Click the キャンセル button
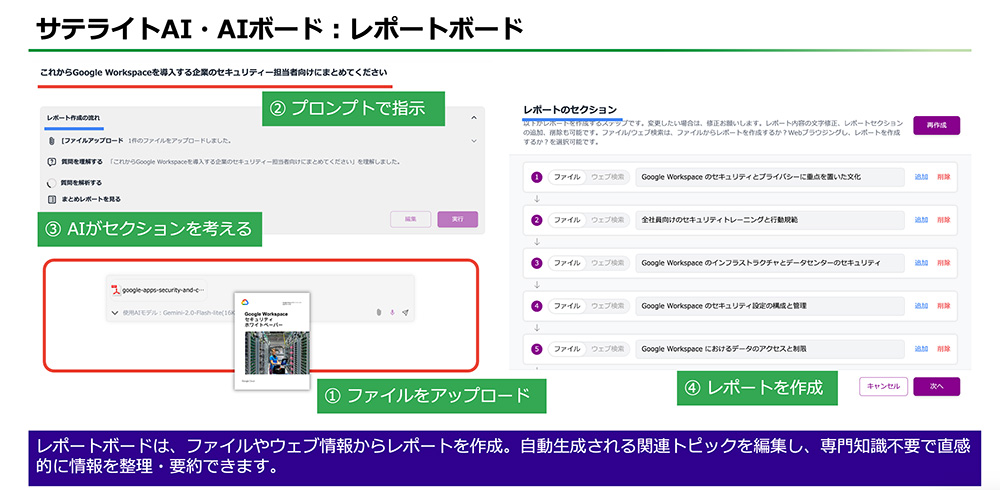 [x=883, y=387]
